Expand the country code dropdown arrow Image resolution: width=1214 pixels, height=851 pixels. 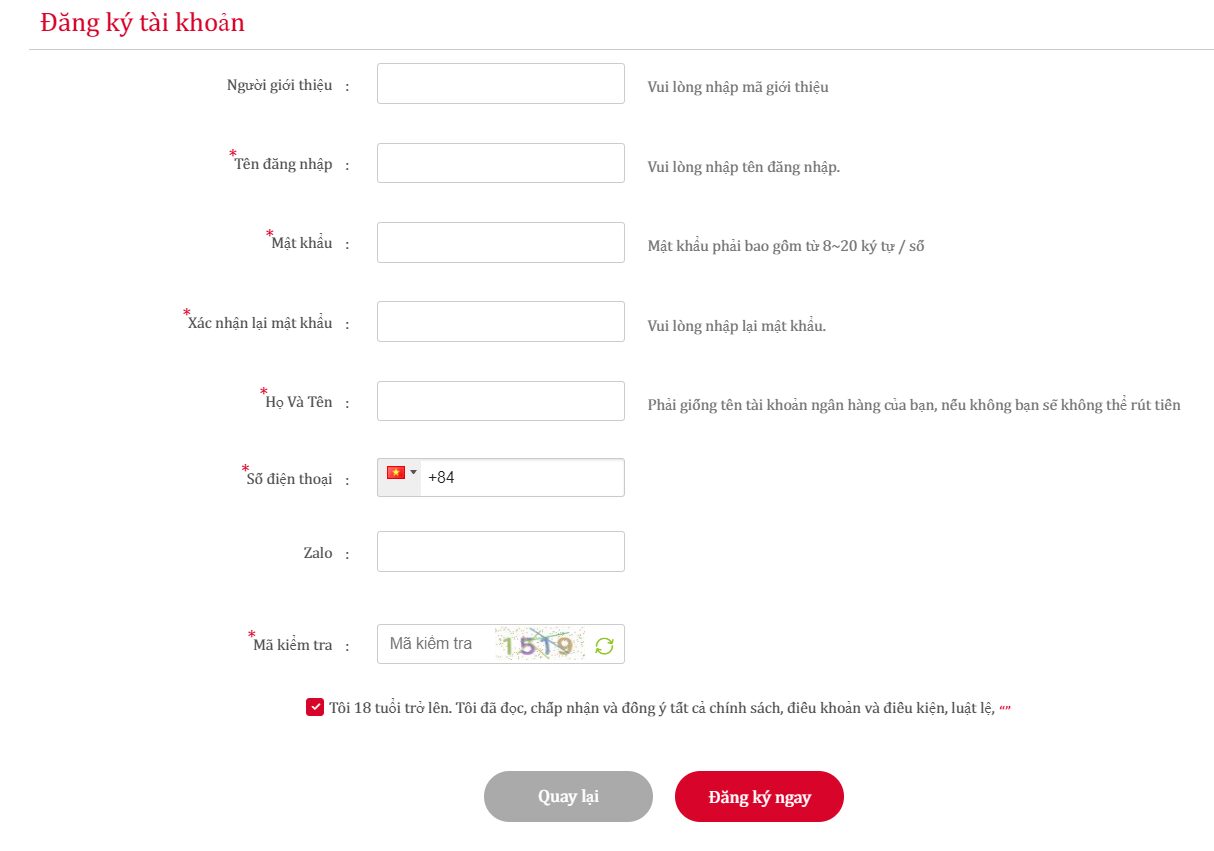tap(414, 473)
